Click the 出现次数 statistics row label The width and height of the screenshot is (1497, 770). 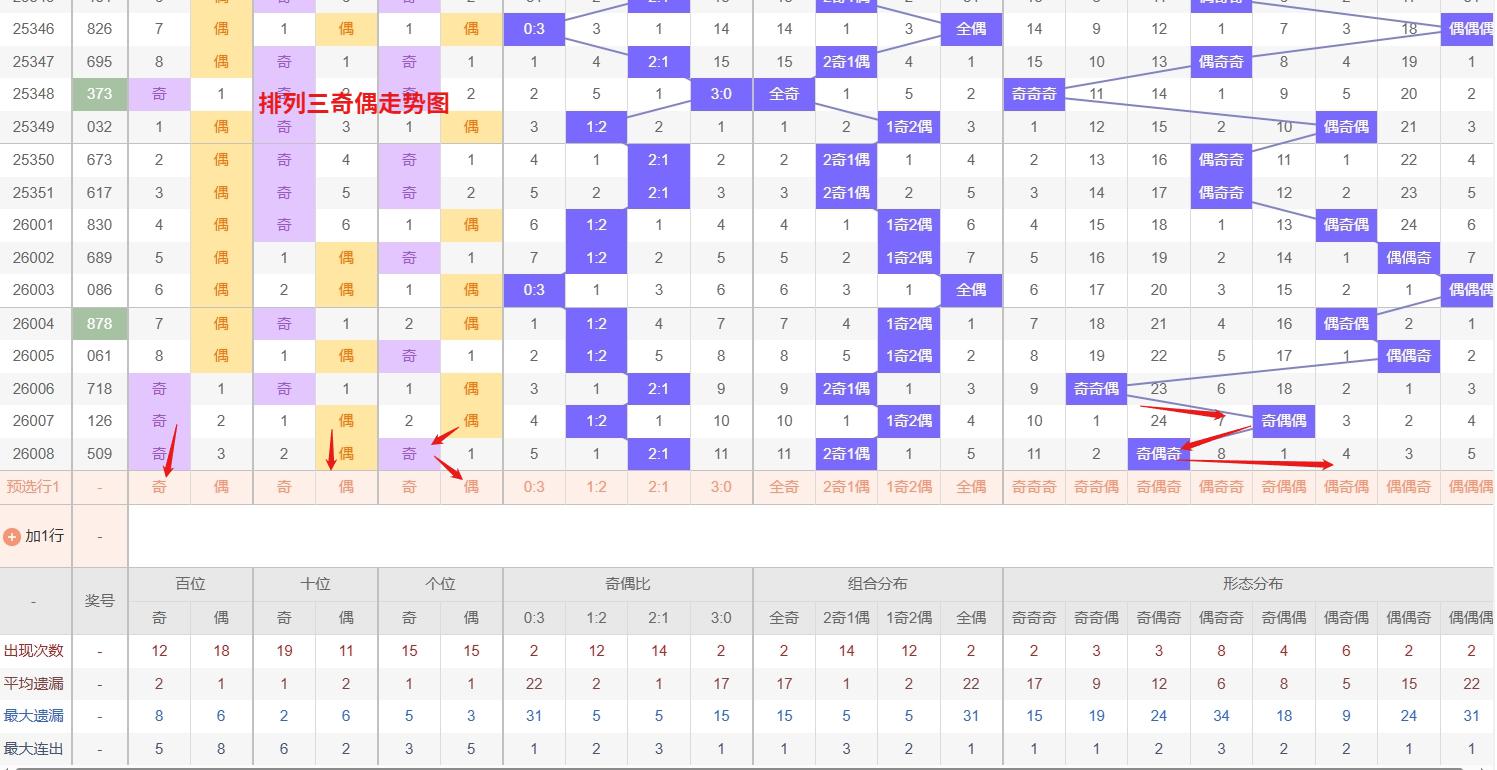34,651
